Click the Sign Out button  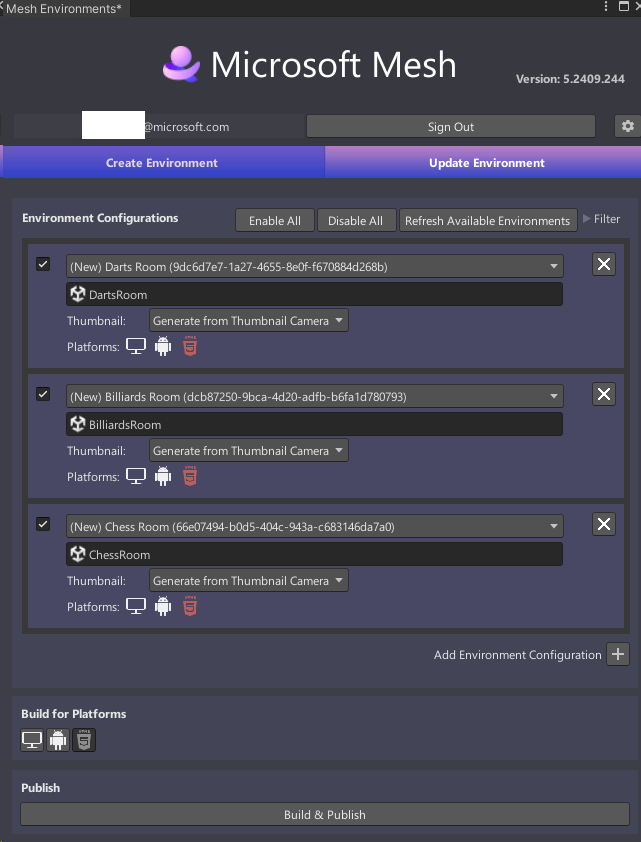pyautogui.click(x=451, y=127)
